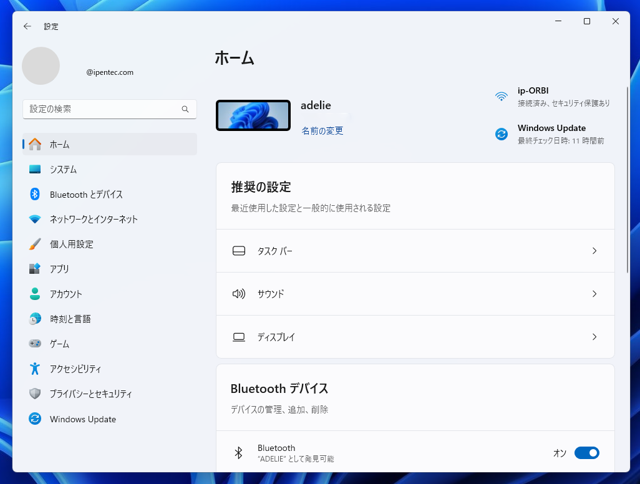Open アクセシビリティ in the sidebar
Image resolution: width=640 pixels, height=484 pixels.
(110, 369)
